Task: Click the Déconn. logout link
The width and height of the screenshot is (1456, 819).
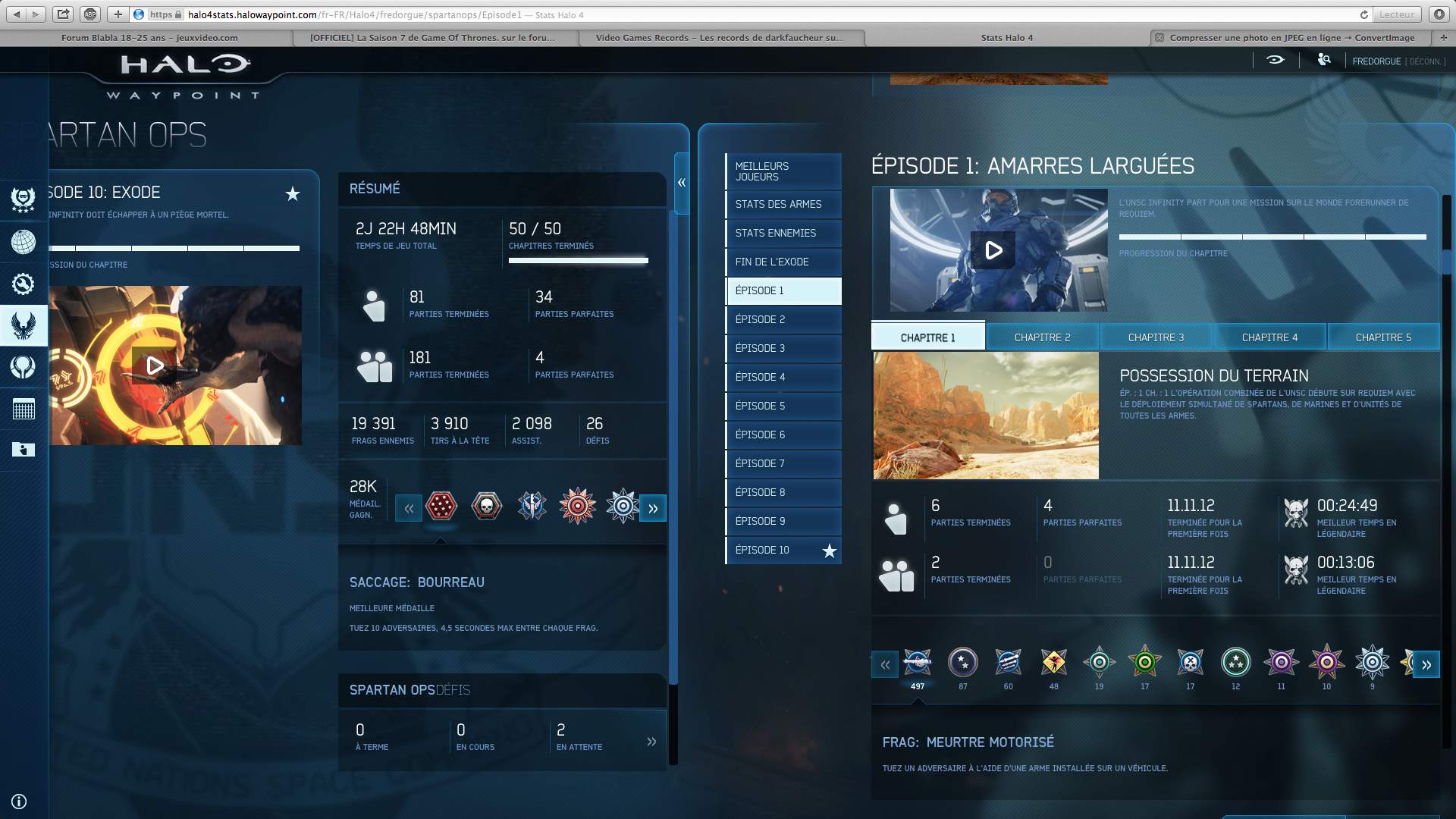Action: click(x=1426, y=61)
